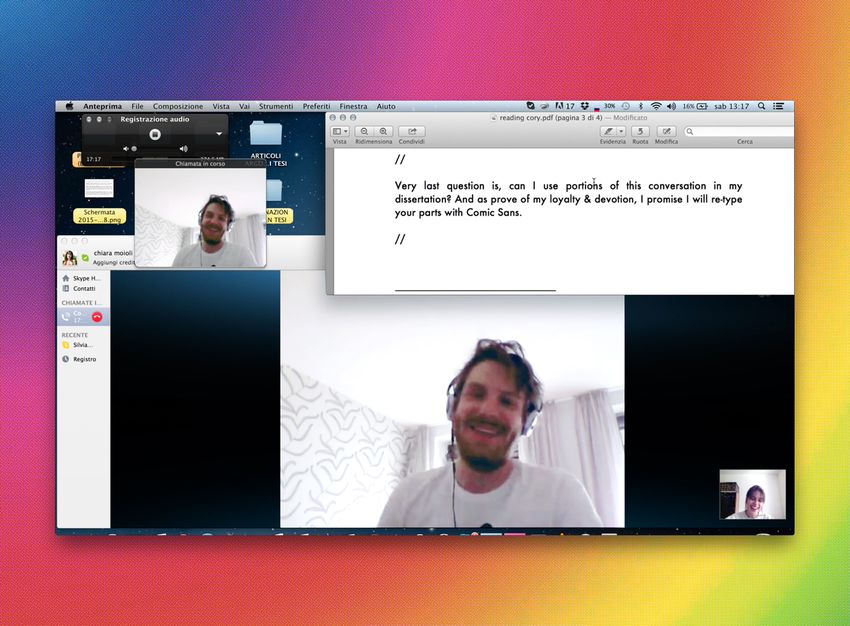This screenshot has height=626, width=850.
Task: Click the reading cory.pdf window title
Action: [x=551, y=118]
